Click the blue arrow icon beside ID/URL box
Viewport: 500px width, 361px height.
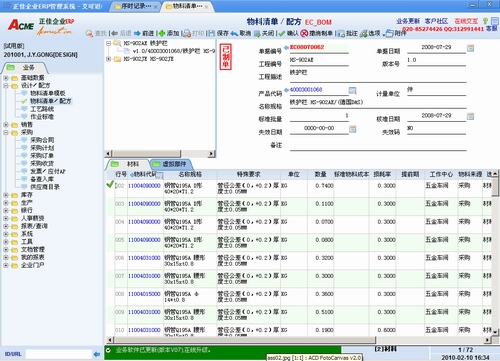click(97, 354)
